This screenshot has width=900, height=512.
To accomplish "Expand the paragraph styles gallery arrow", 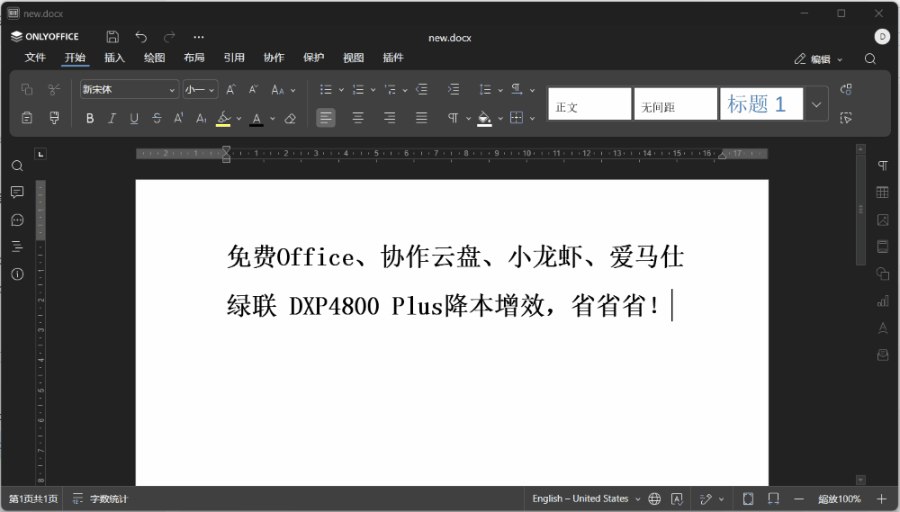I will tap(817, 103).
